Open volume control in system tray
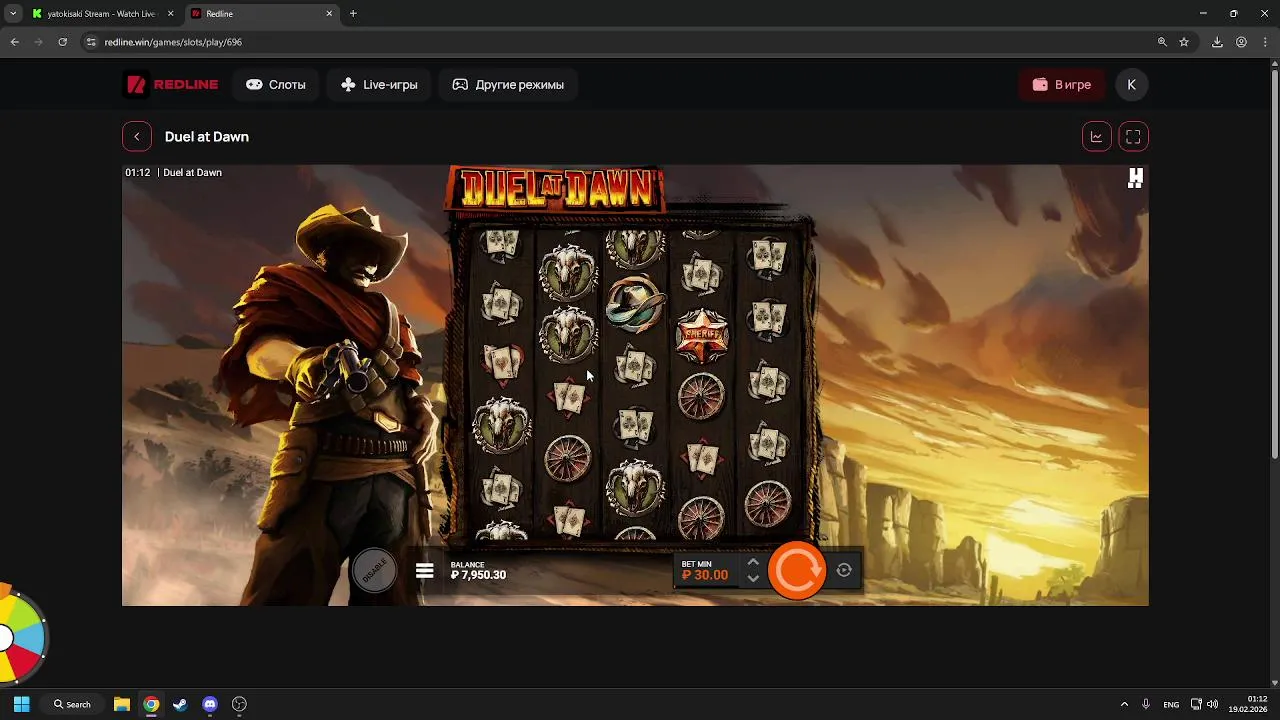 click(1212, 704)
